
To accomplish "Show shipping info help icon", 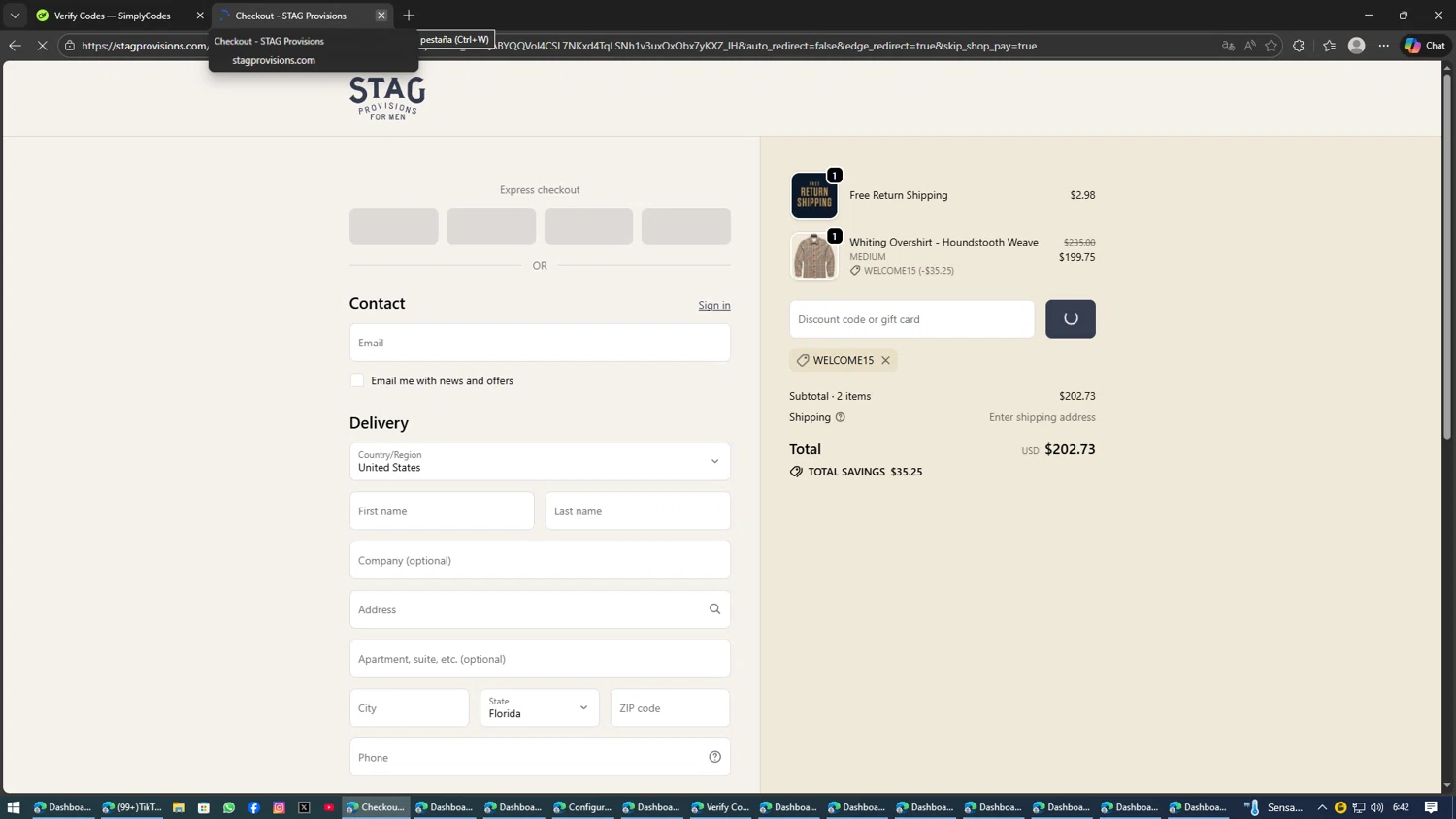I will tap(841, 417).
